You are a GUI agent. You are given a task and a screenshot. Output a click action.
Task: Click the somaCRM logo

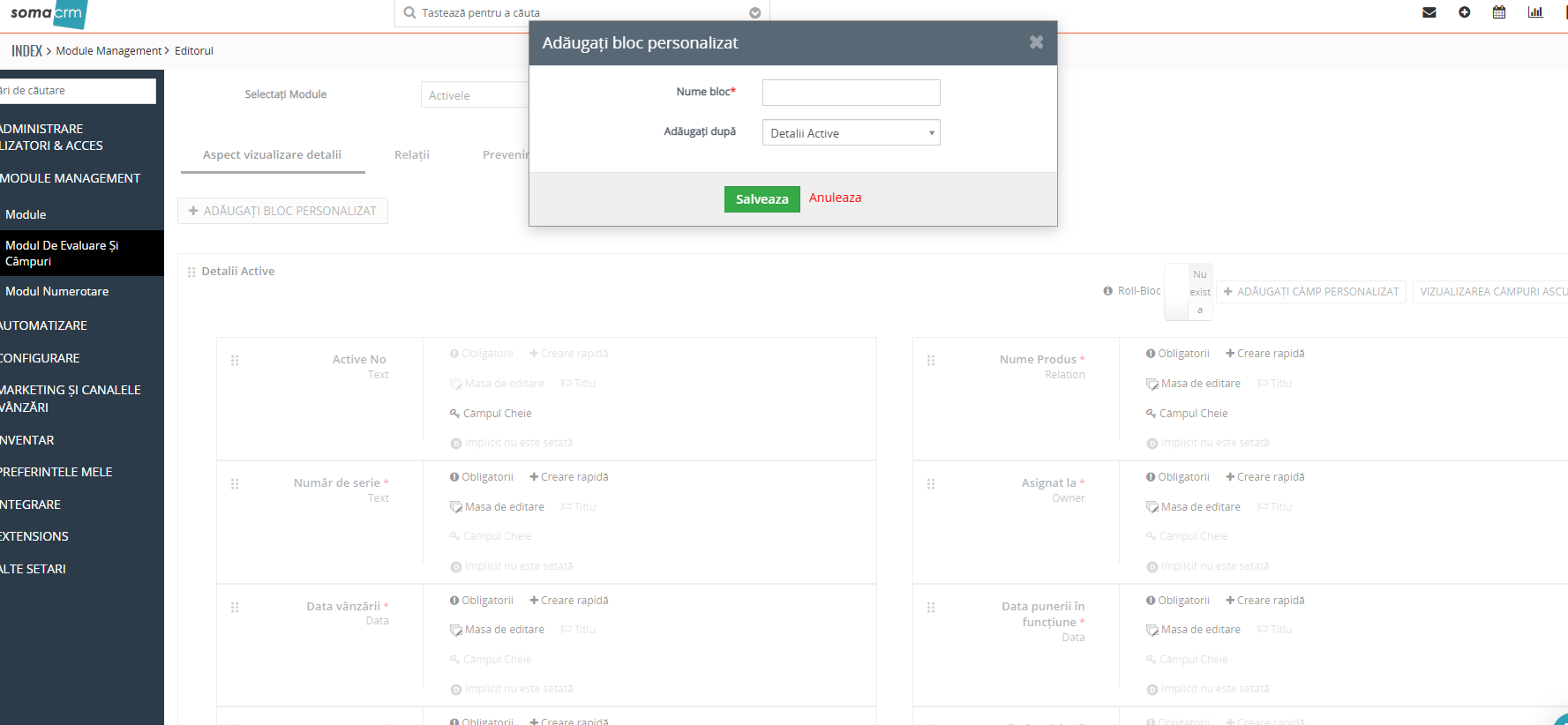click(x=48, y=13)
